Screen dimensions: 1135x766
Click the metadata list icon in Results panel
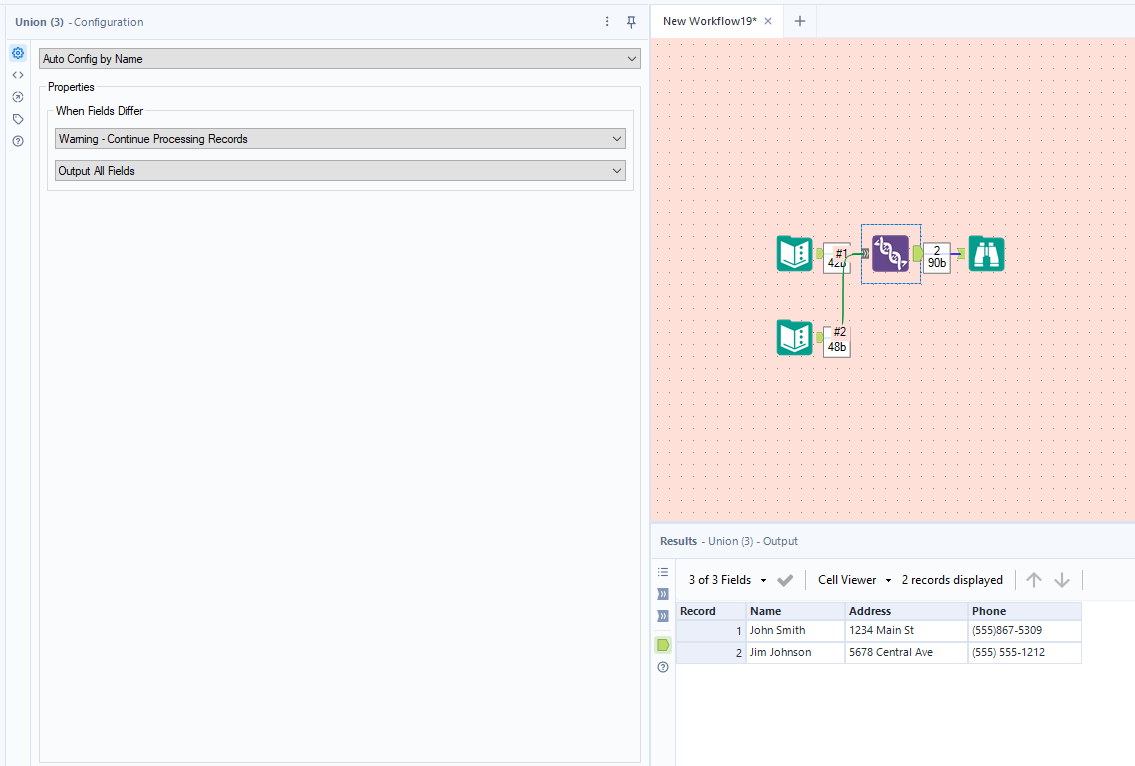(662, 571)
